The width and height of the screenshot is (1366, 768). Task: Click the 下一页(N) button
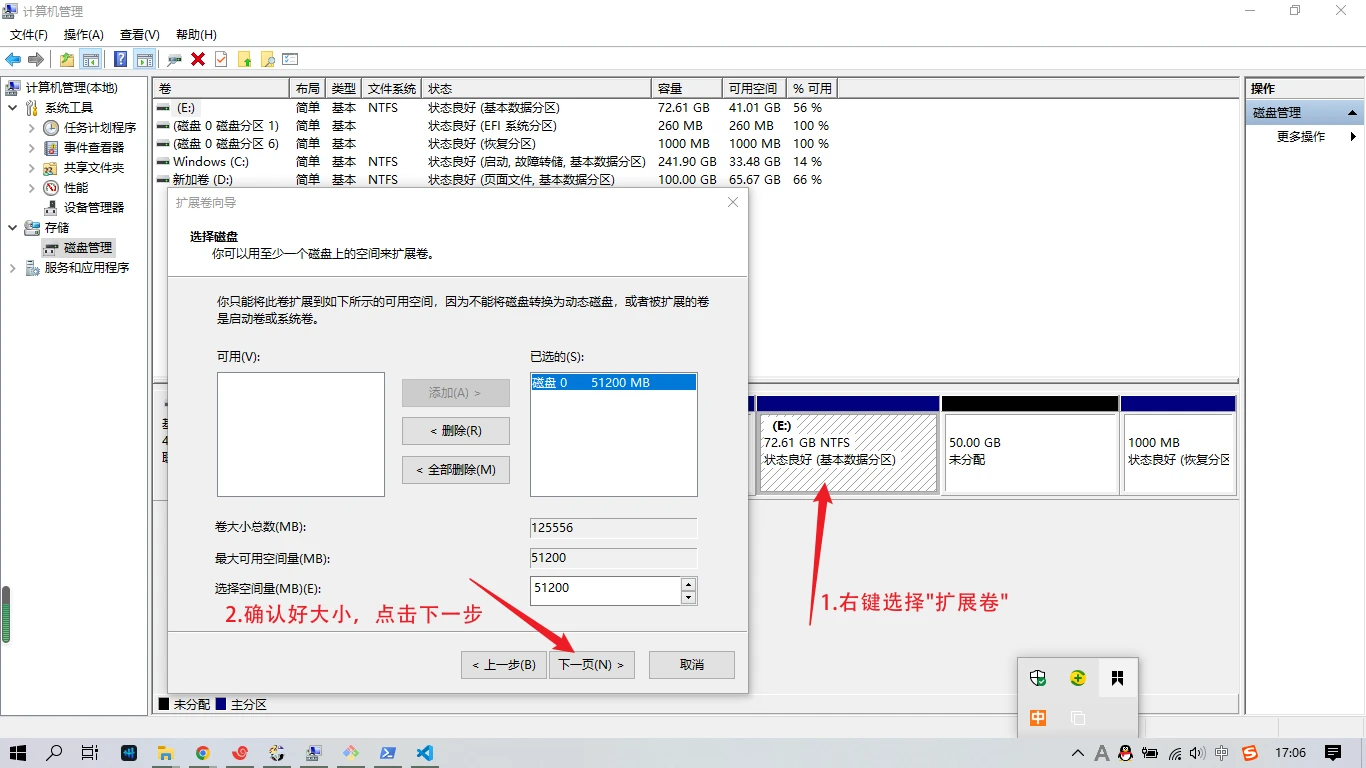(591, 665)
